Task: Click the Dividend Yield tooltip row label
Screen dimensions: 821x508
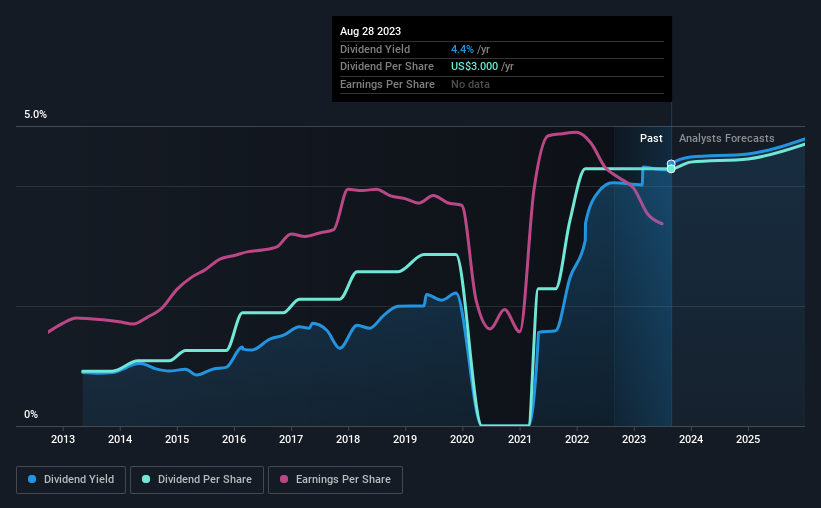Action: click(x=375, y=49)
